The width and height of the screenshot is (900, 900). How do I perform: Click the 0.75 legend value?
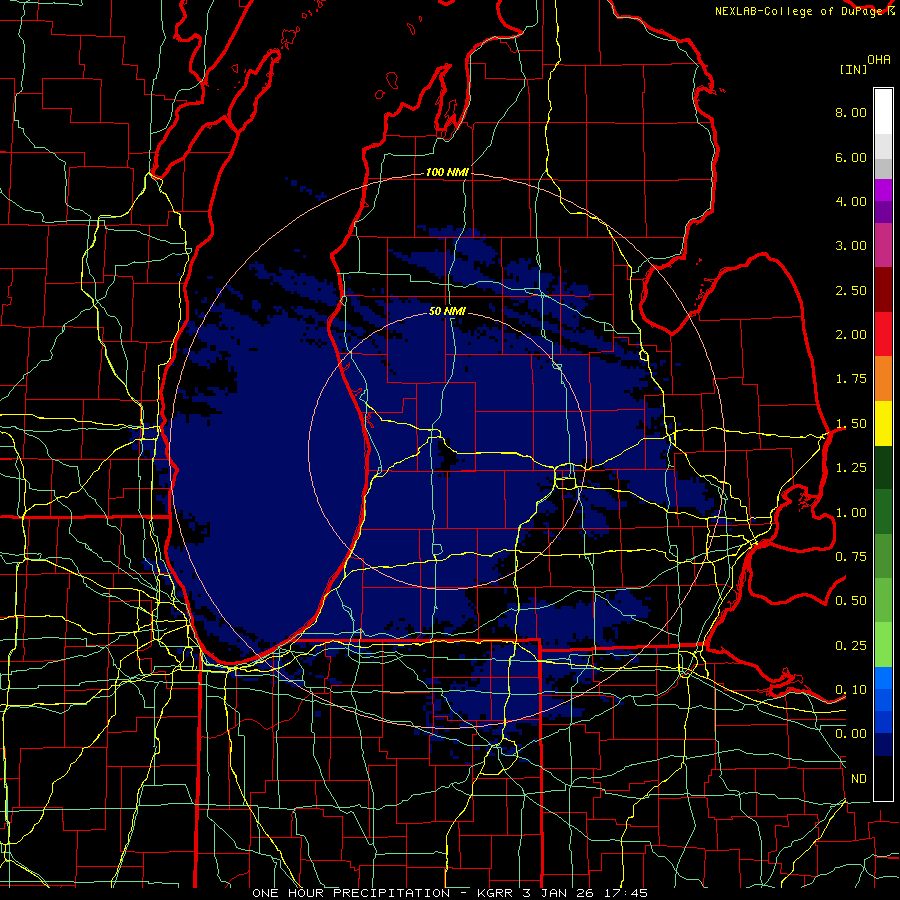(851, 557)
